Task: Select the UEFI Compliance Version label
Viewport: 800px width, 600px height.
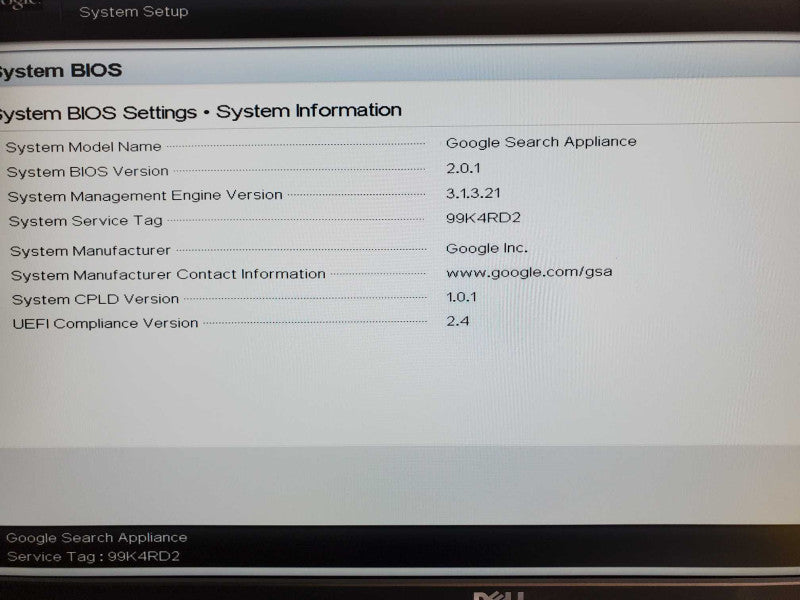Action: pos(105,323)
